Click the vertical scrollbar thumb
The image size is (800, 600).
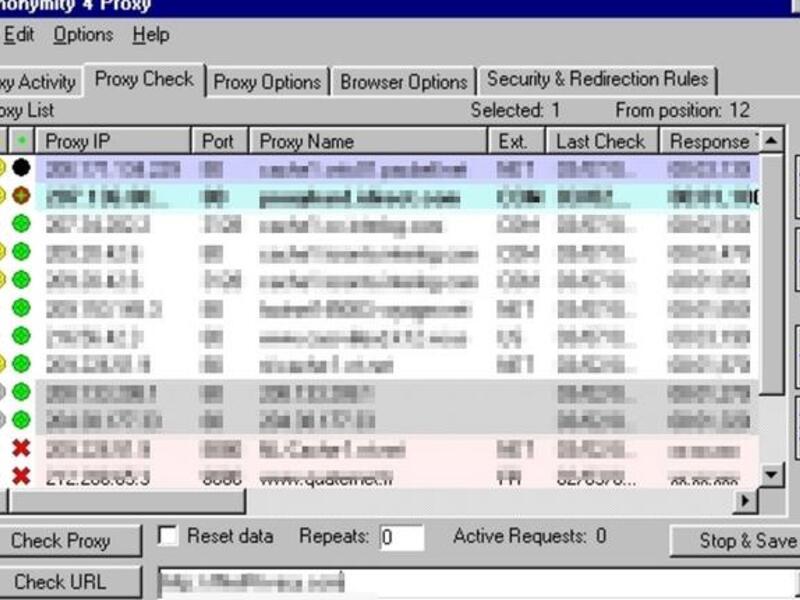pyautogui.click(x=771, y=274)
